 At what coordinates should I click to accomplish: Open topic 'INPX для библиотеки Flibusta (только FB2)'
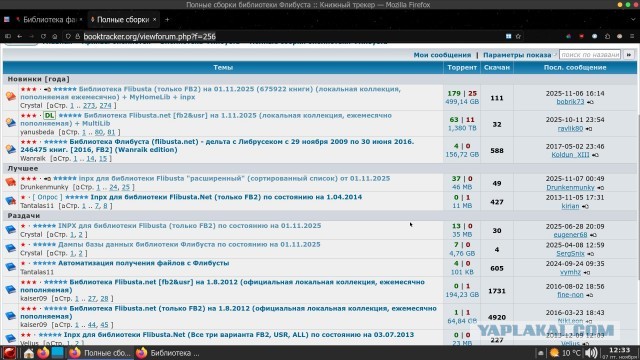click(x=189, y=225)
